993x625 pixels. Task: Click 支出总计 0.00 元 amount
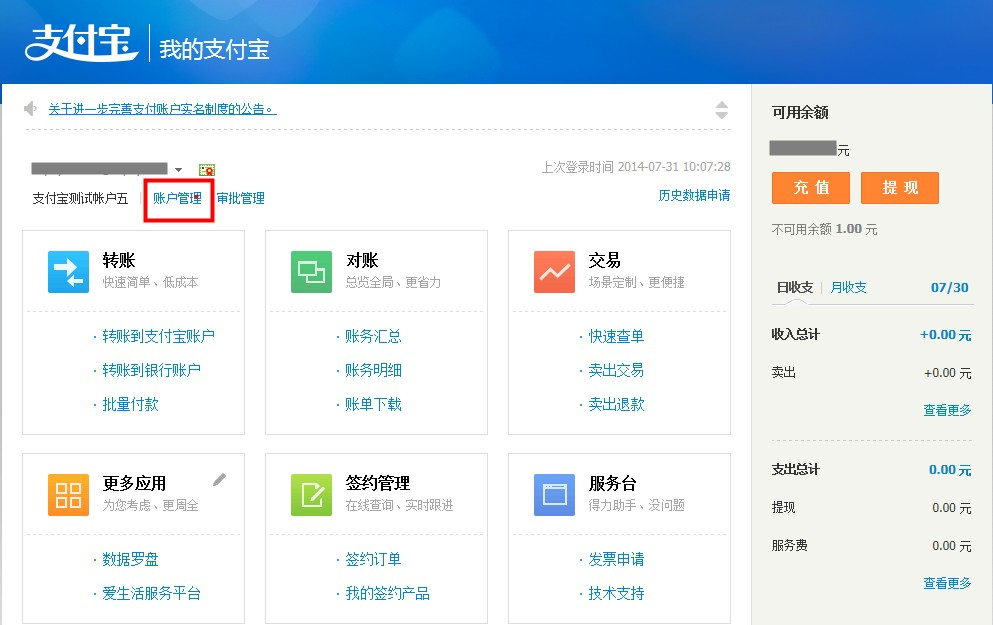[950, 470]
